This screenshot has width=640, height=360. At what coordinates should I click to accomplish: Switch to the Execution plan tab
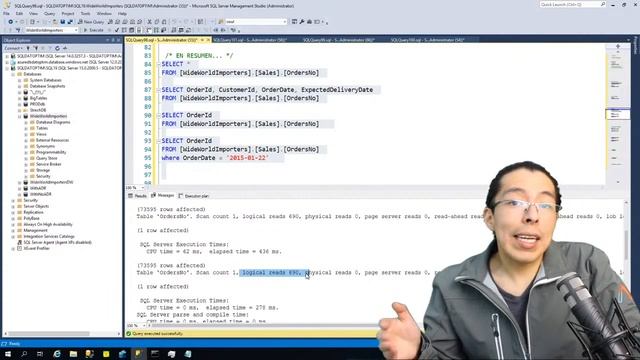point(194,196)
